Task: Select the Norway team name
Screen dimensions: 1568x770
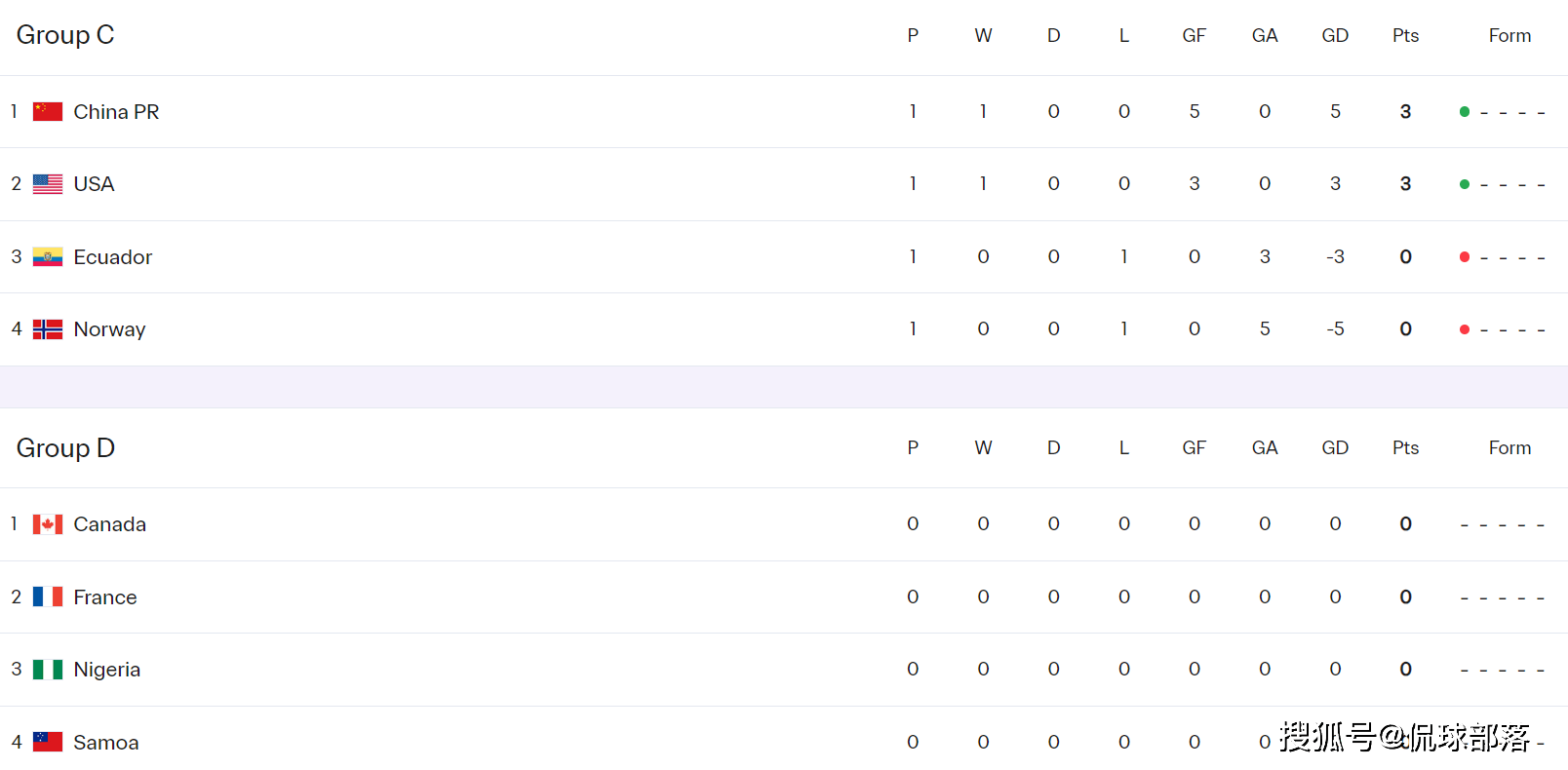Action: point(109,329)
